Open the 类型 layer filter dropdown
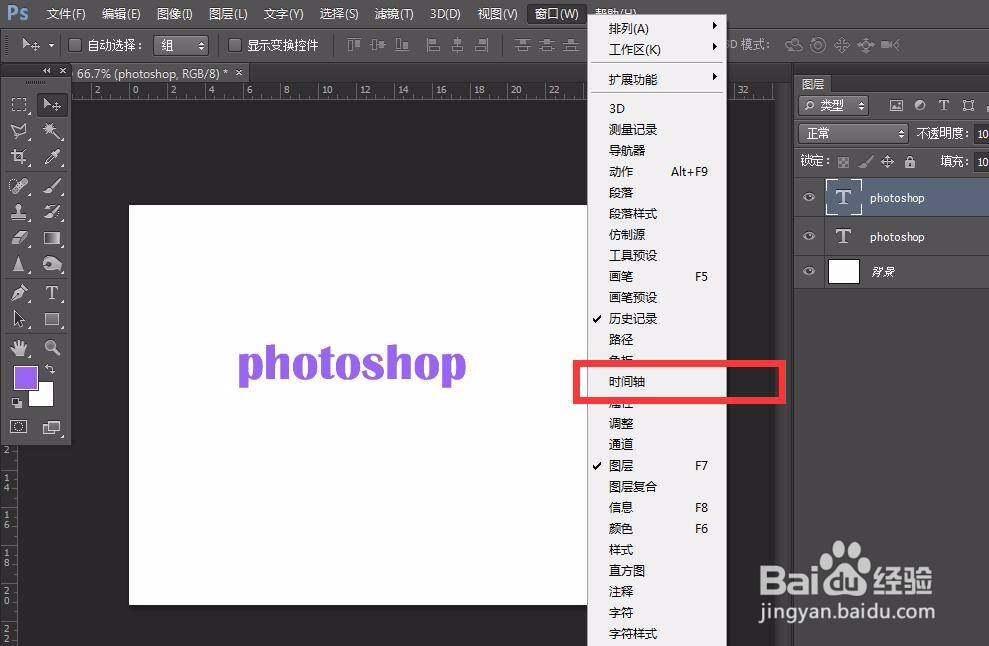This screenshot has height=646, width=989. coord(833,105)
